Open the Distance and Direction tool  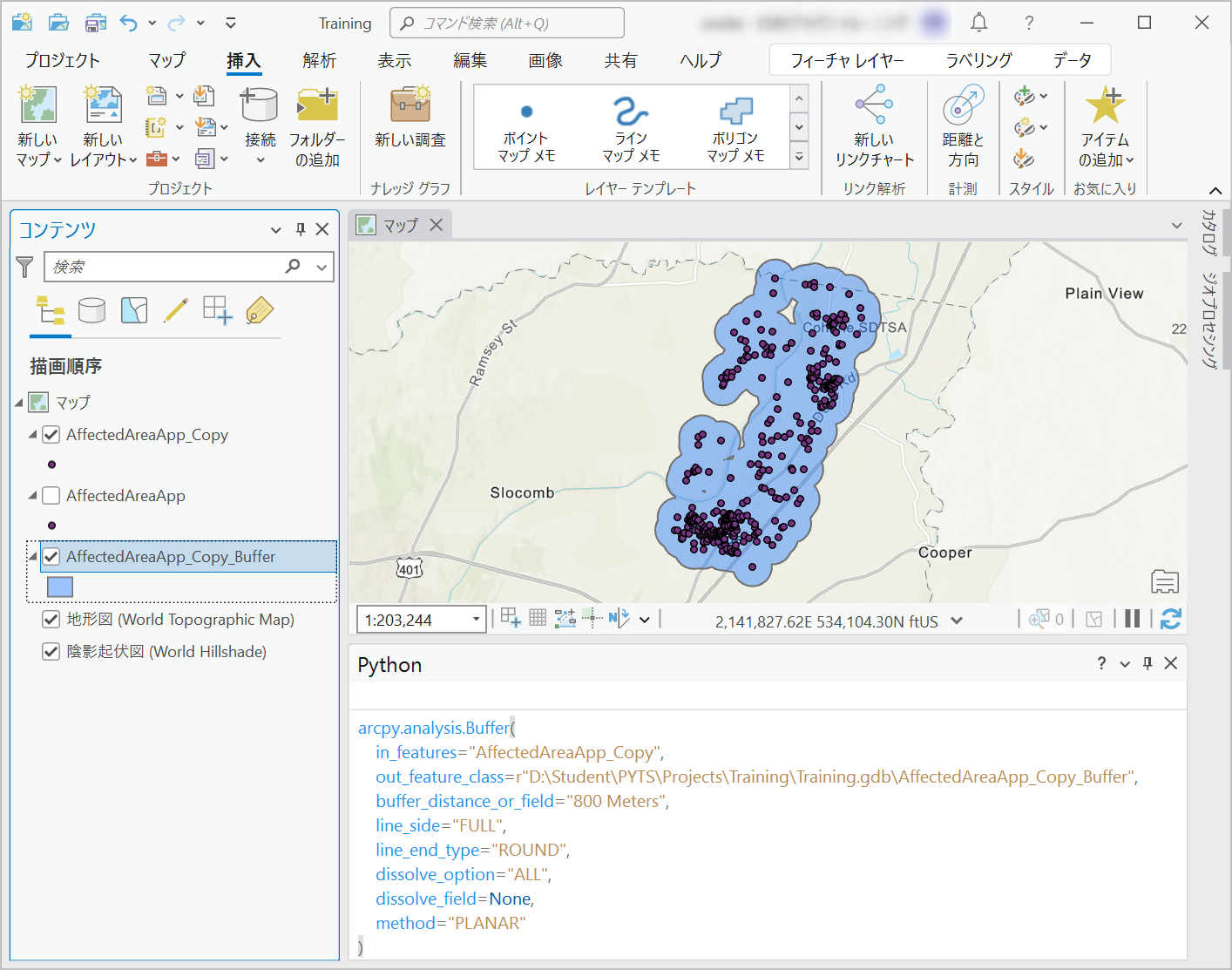pos(963,126)
